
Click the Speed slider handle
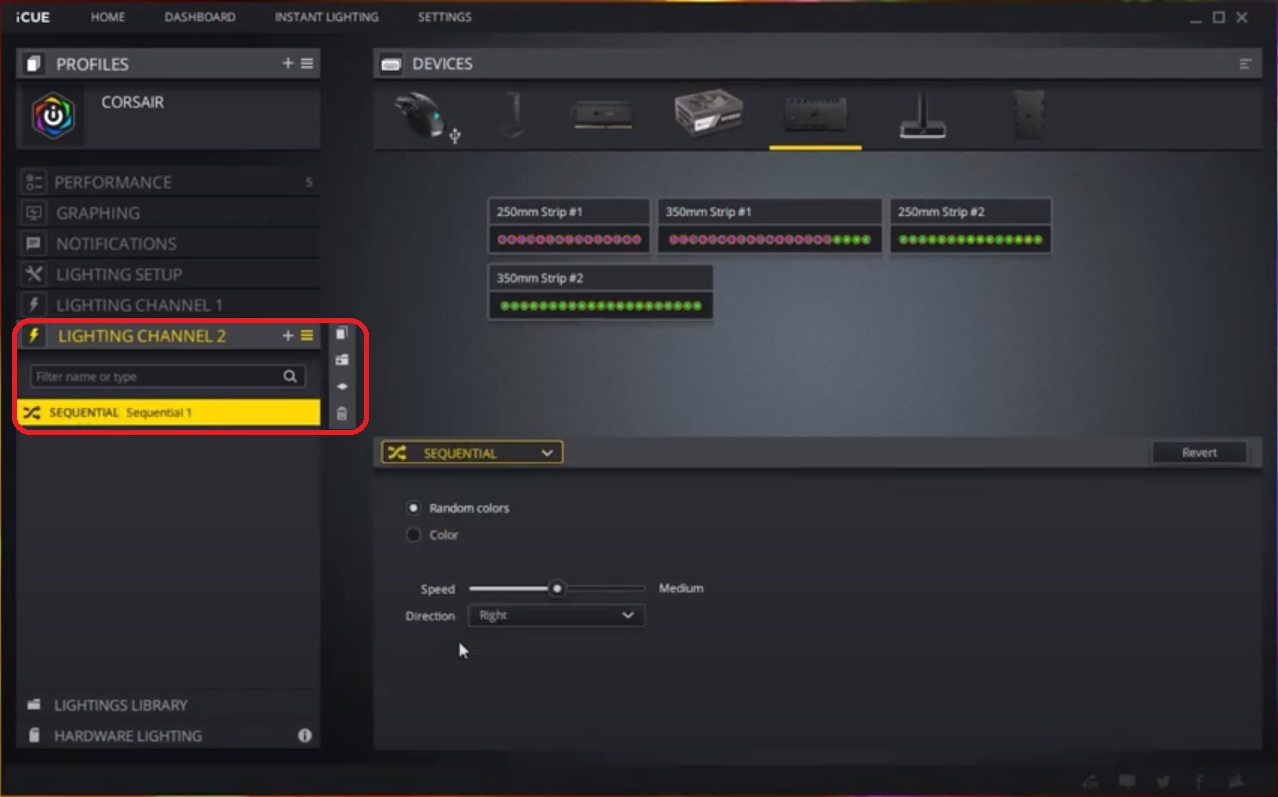557,589
